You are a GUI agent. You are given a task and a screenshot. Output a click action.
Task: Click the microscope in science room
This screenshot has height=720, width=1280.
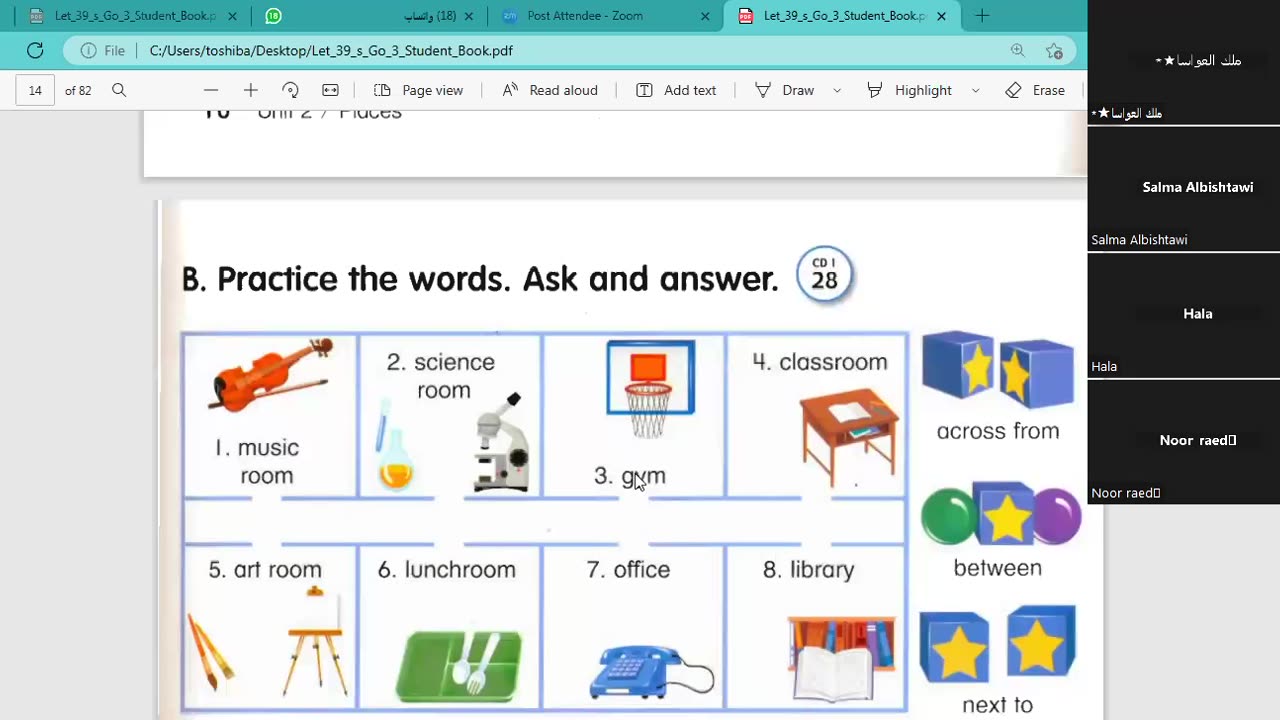pyautogui.click(x=500, y=442)
